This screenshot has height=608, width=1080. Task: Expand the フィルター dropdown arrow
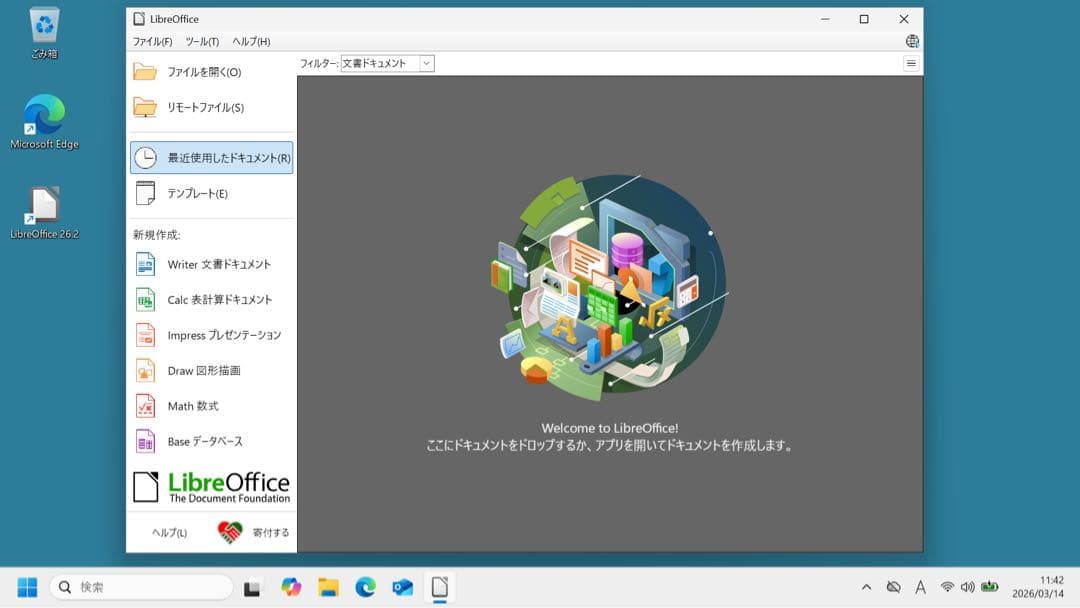[x=426, y=63]
